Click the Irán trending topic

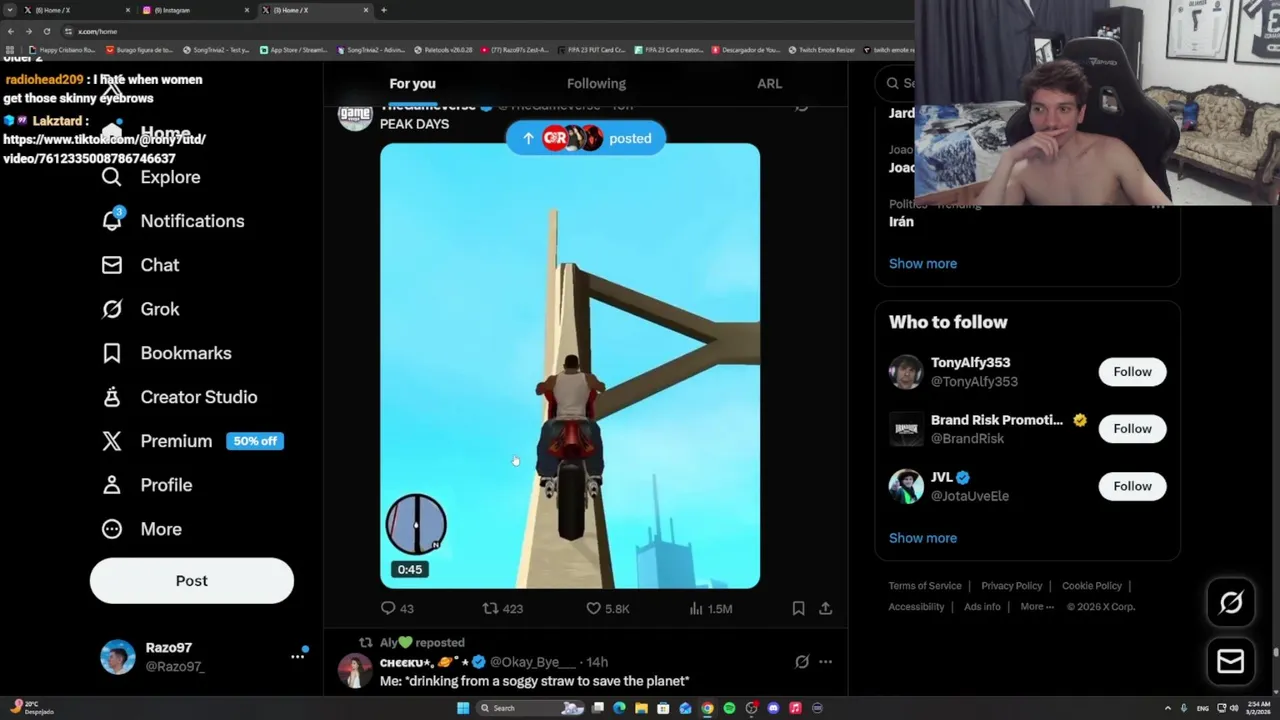(901, 222)
